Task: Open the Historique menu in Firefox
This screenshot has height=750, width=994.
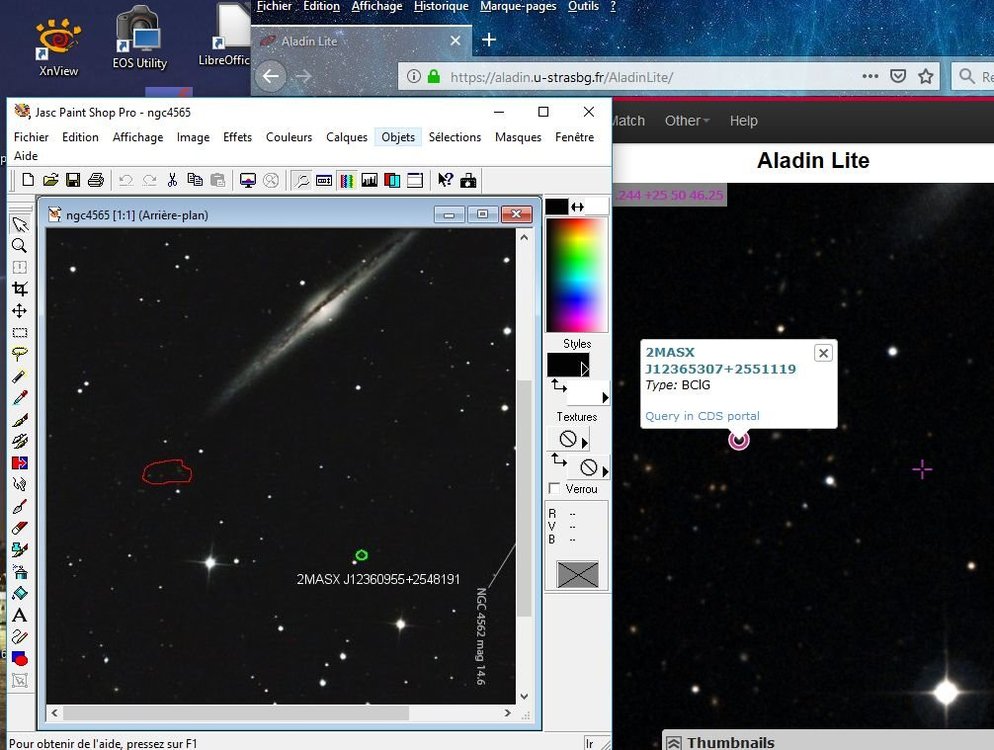Action: (x=441, y=6)
